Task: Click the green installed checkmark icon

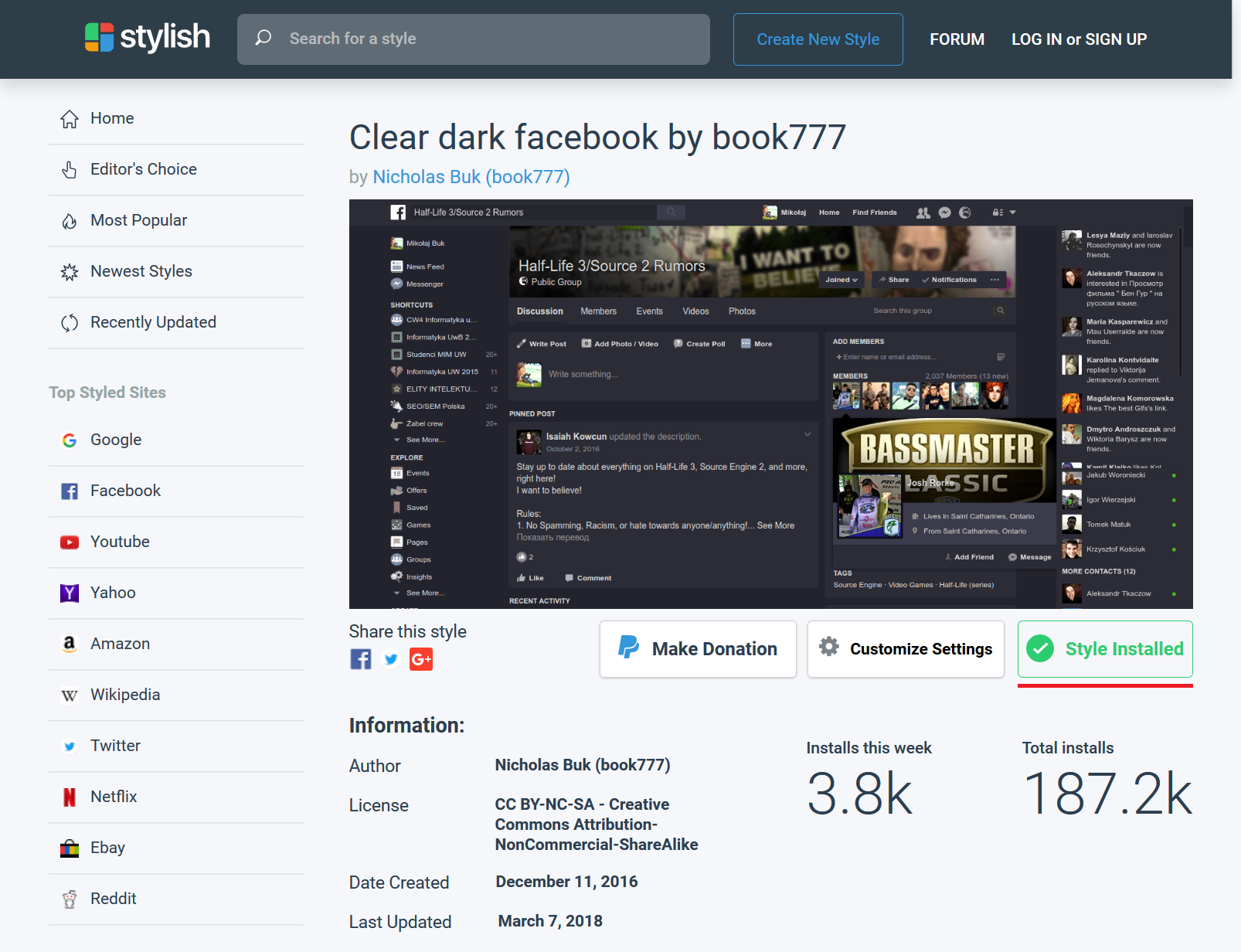Action: point(1041,648)
